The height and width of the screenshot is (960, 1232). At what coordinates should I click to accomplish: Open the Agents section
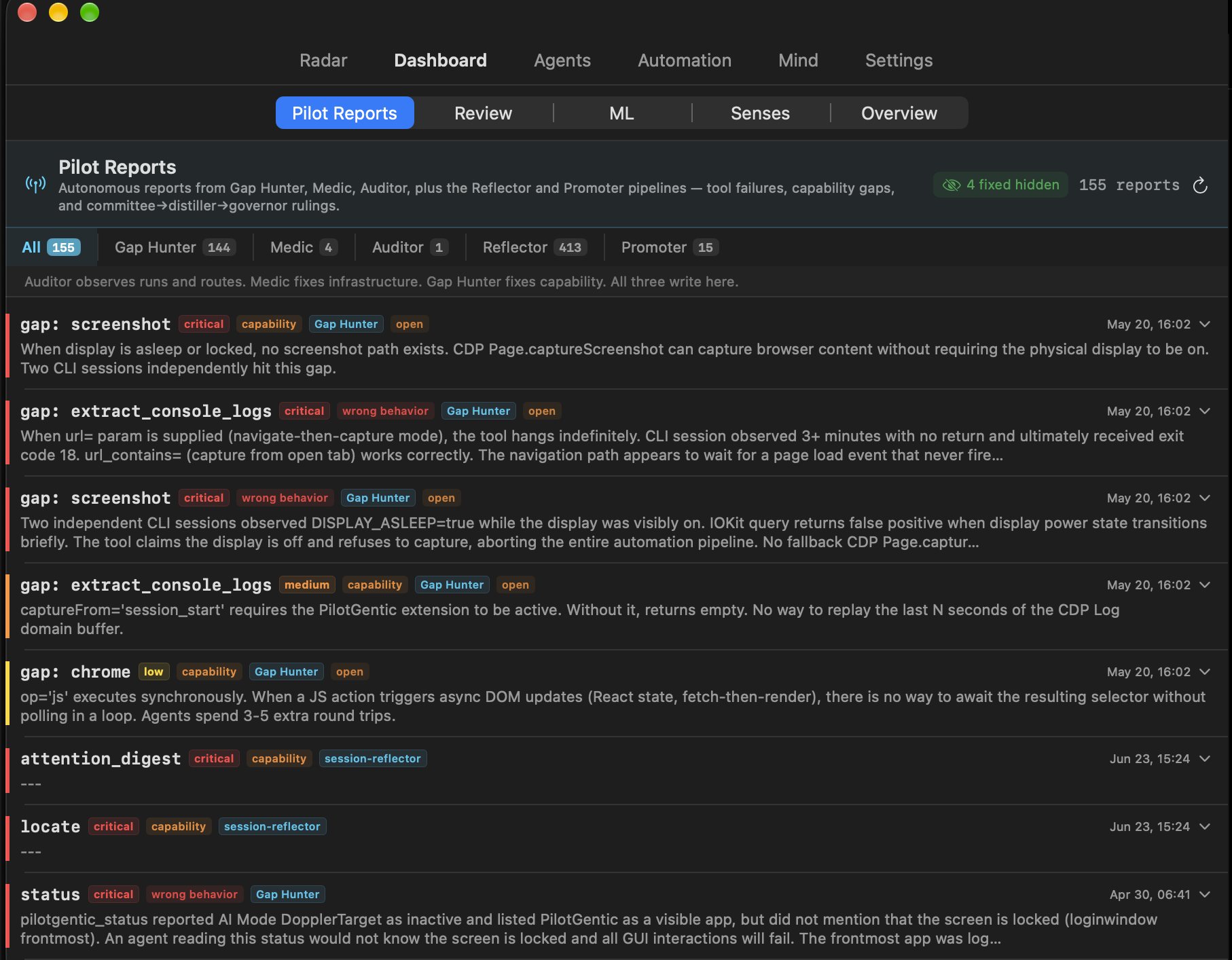tap(562, 60)
